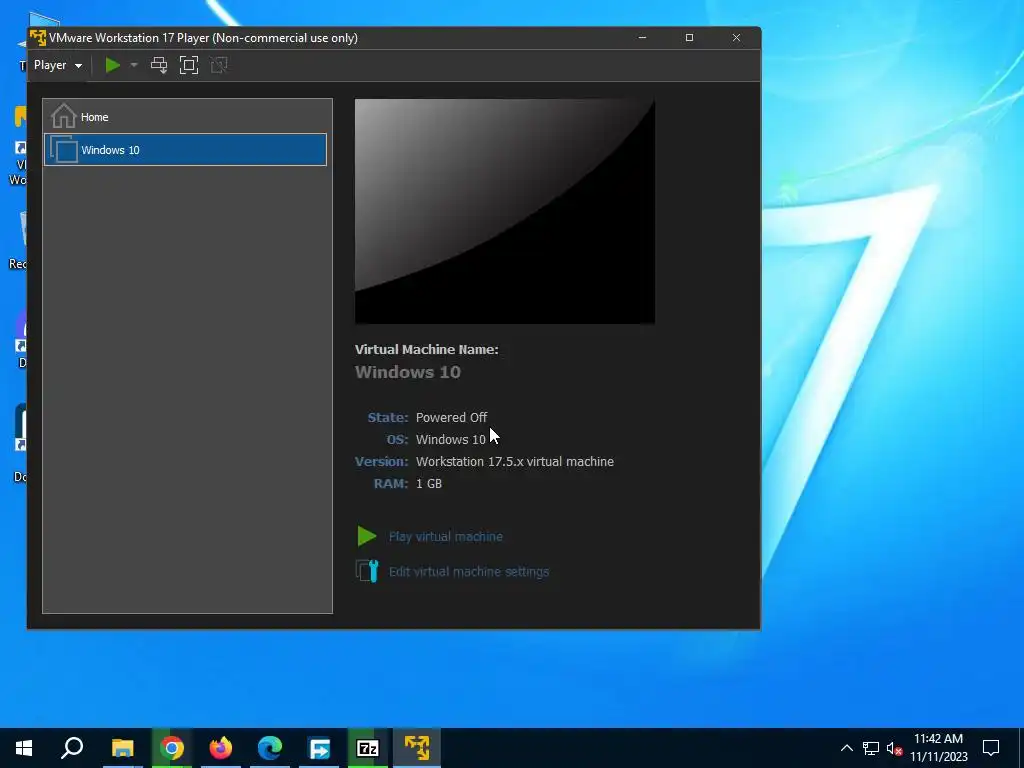Open Firefox from taskbar
1024x768 pixels.
(221, 748)
